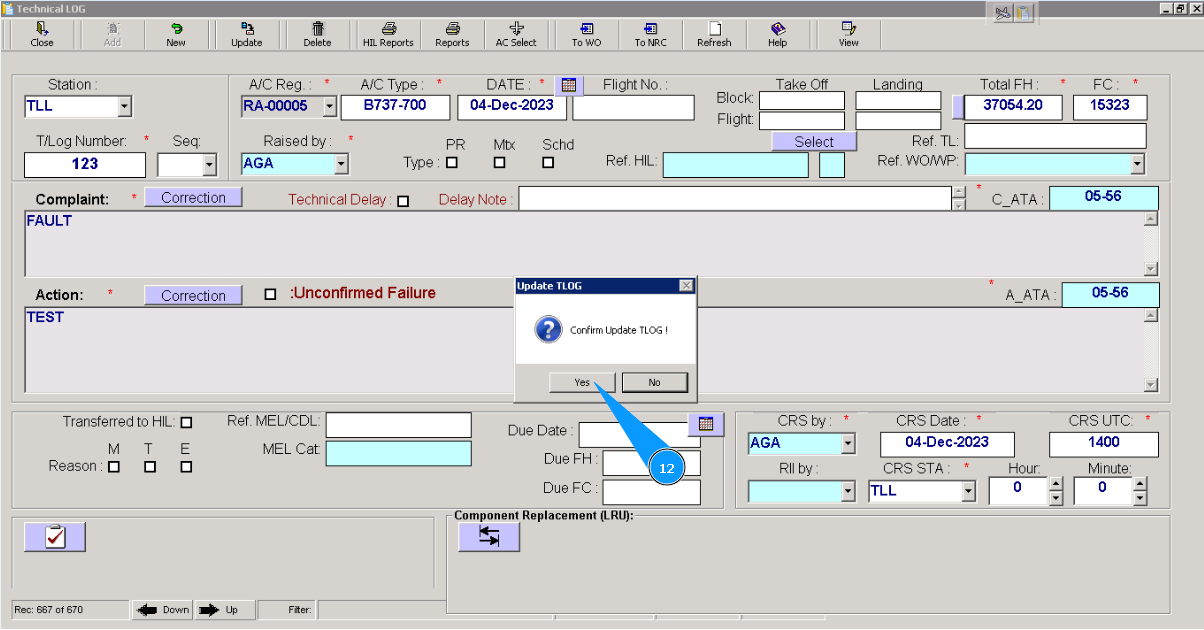Click the New record toolbar icon
The image size is (1204, 630).
coord(176,34)
